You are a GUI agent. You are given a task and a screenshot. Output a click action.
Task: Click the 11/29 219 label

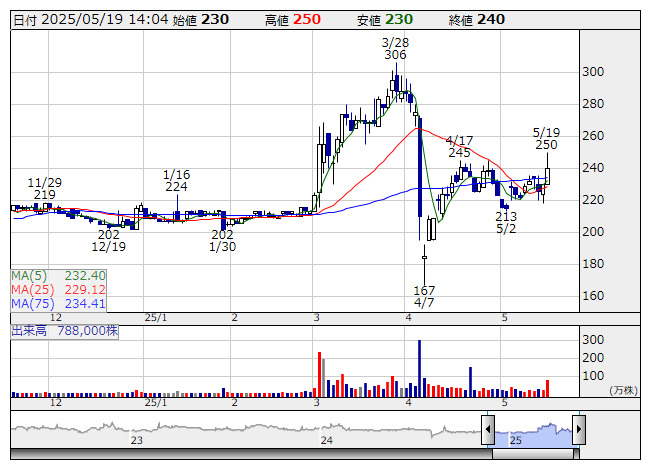[45, 189]
